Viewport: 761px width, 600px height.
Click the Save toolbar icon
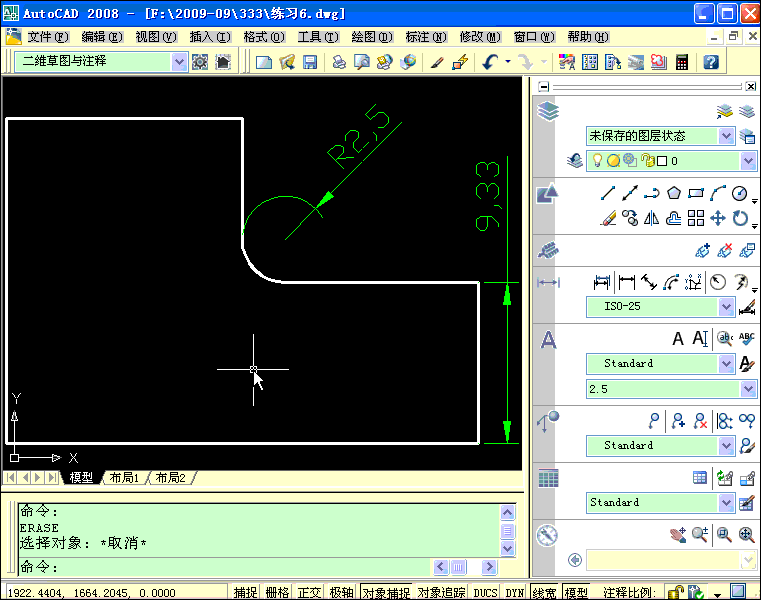(310, 62)
